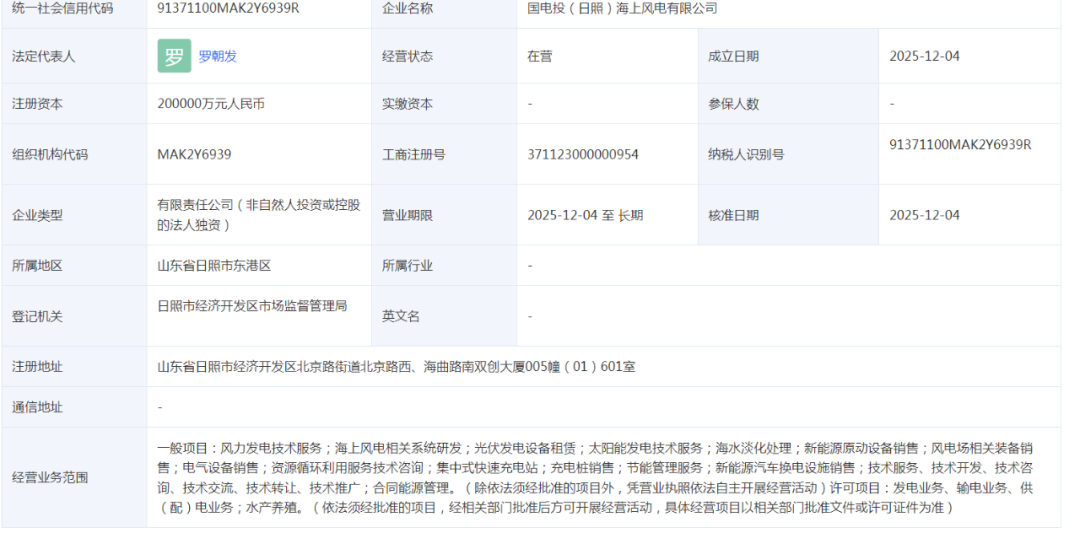The image size is (1080, 533).
Task: Click the green 罗 avatar icon
Action: pos(174,56)
